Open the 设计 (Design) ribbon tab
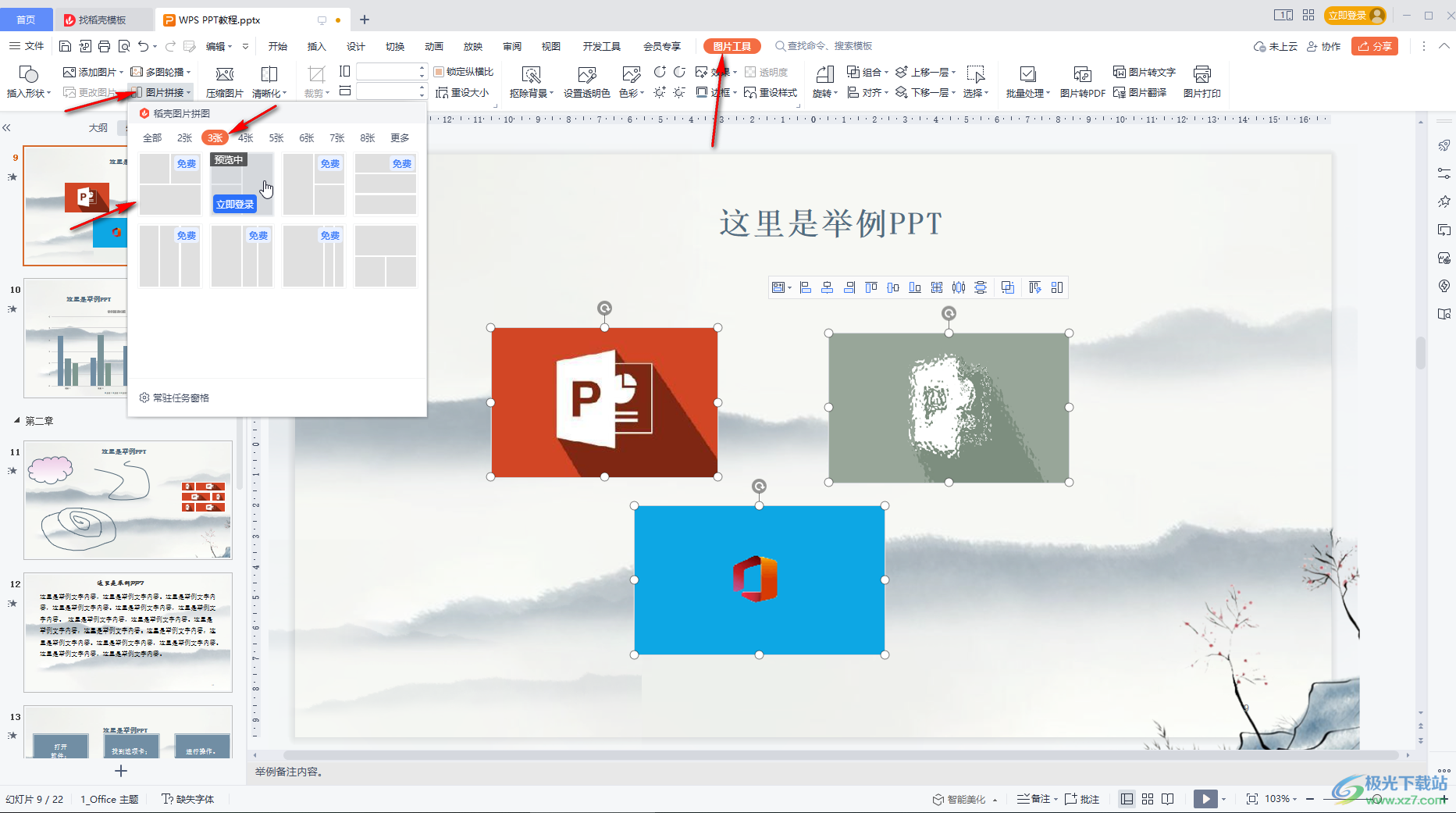1456x813 pixels. (x=356, y=46)
